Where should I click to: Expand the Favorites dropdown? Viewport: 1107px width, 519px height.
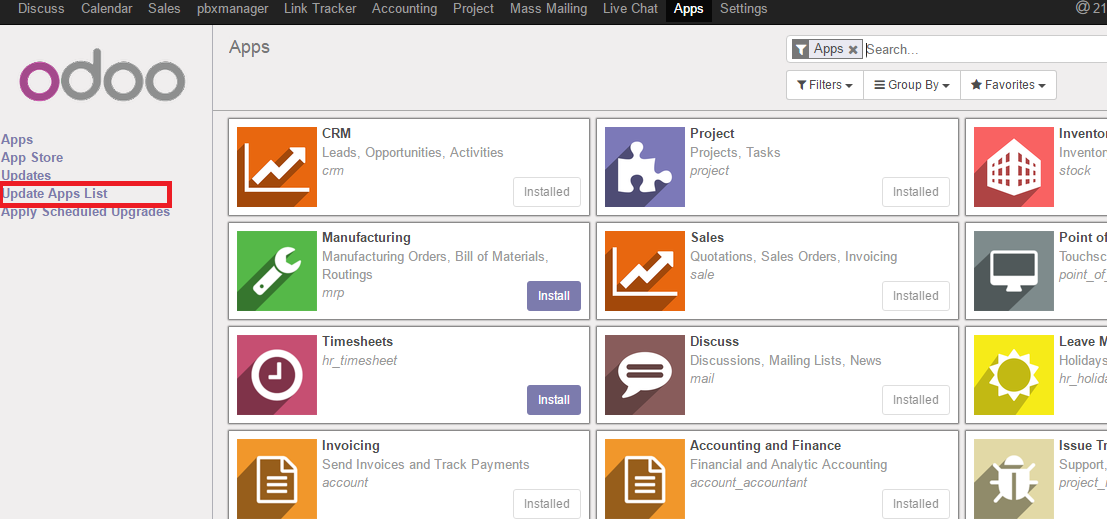(x=1008, y=85)
